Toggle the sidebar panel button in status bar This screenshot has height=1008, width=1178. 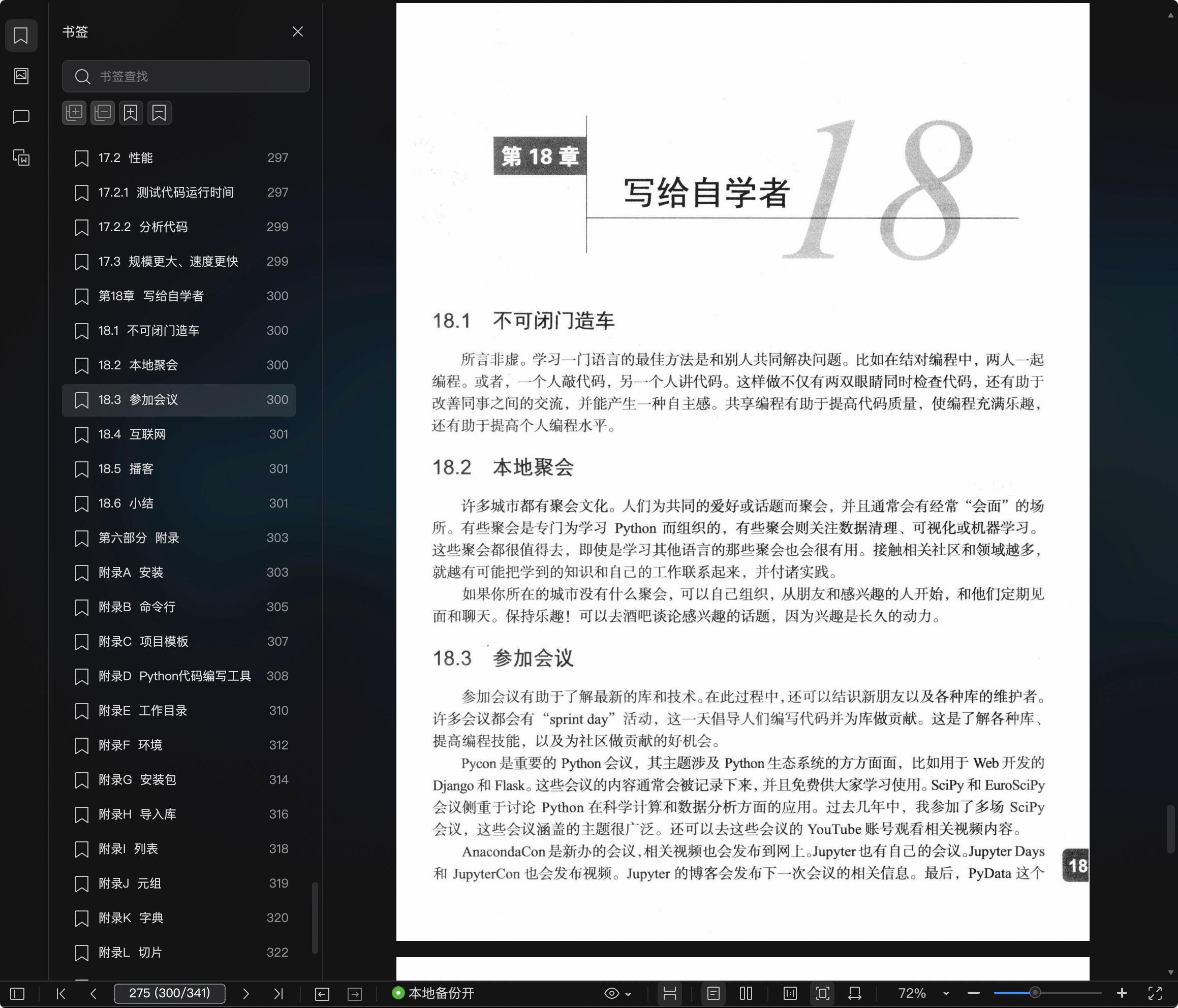[18, 993]
